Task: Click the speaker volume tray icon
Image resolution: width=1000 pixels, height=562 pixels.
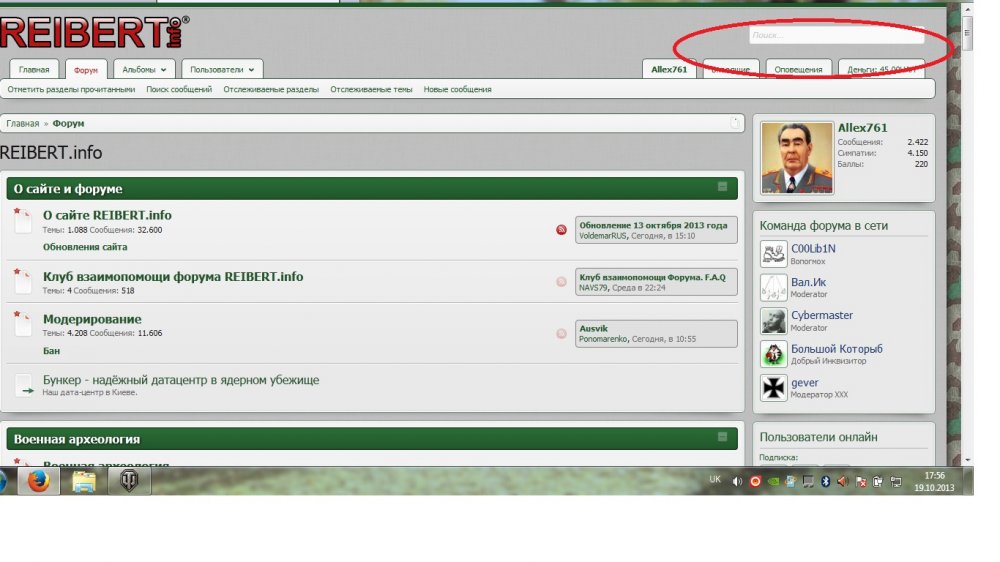Action: 737,482
